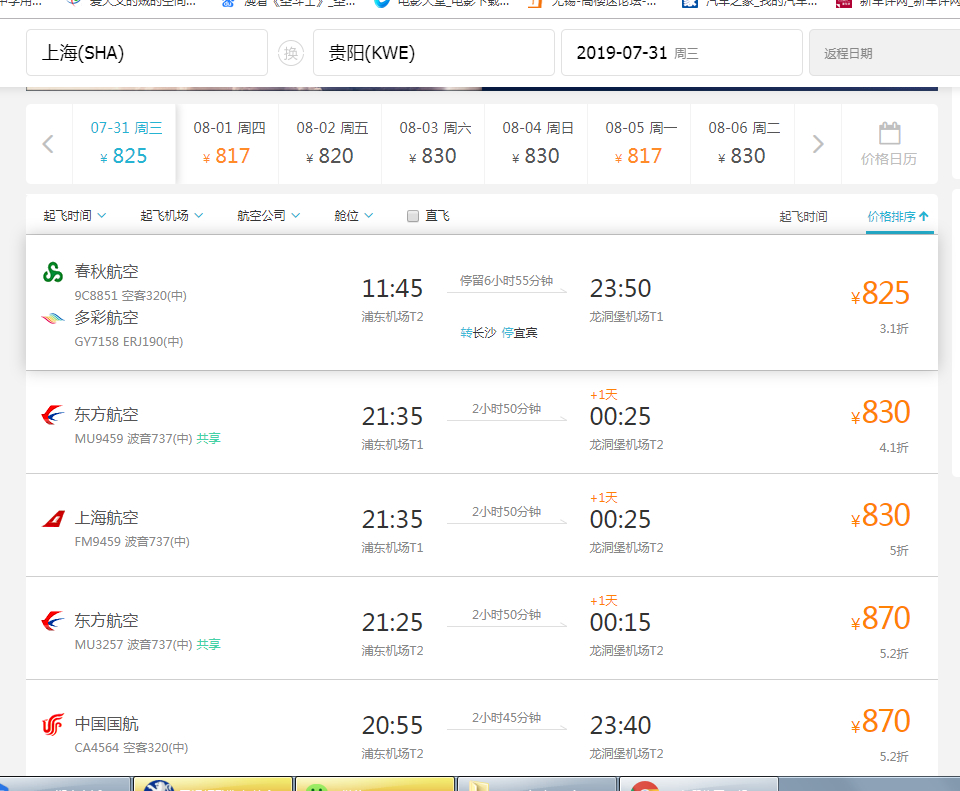Expand the 航空公司 filter dropdown
960x791 pixels.
coord(268,216)
